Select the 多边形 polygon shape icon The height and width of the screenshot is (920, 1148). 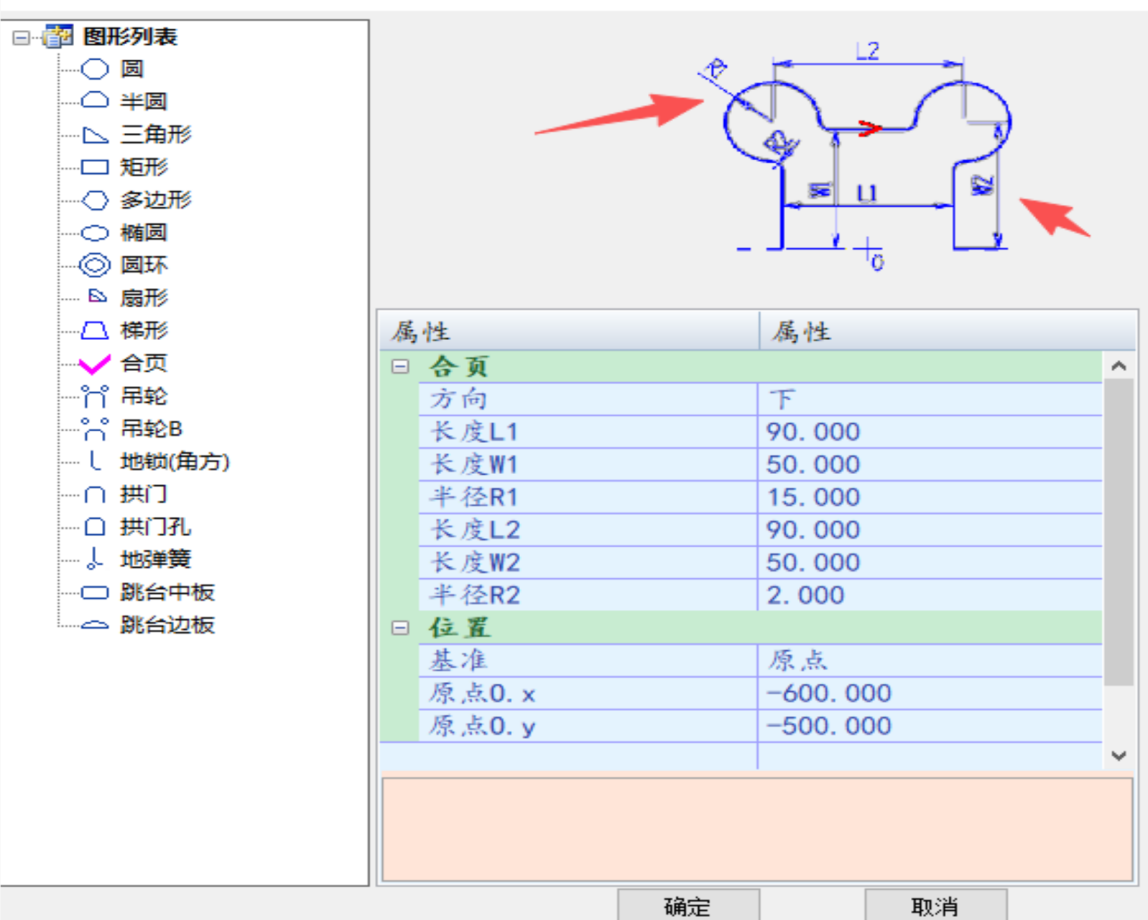pyautogui.click(x=95, y=199)
